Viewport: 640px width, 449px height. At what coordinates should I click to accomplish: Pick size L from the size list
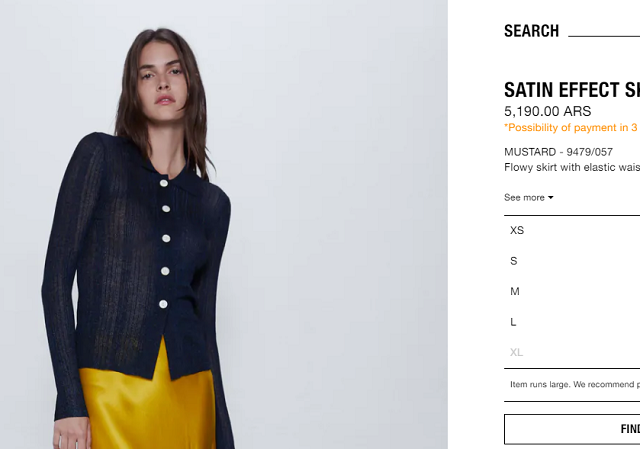pos(572,322)
